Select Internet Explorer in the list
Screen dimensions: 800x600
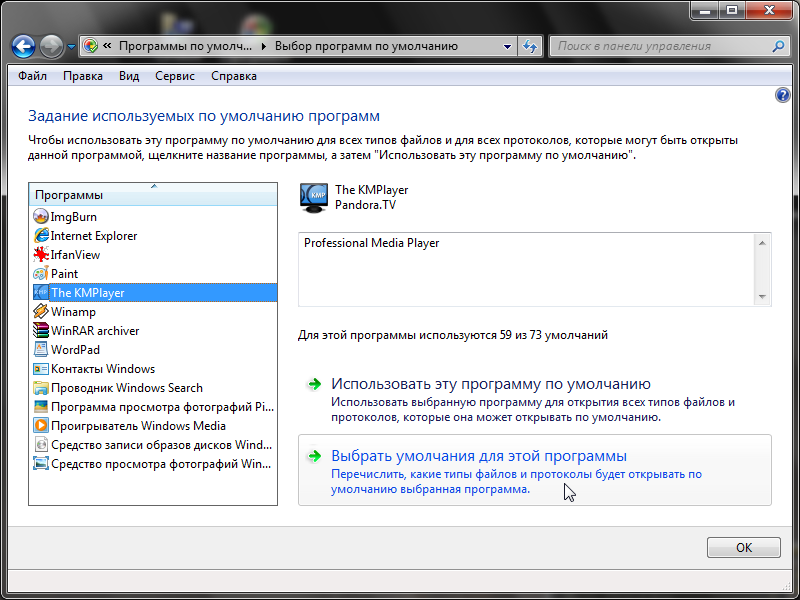tap(153, 235)
